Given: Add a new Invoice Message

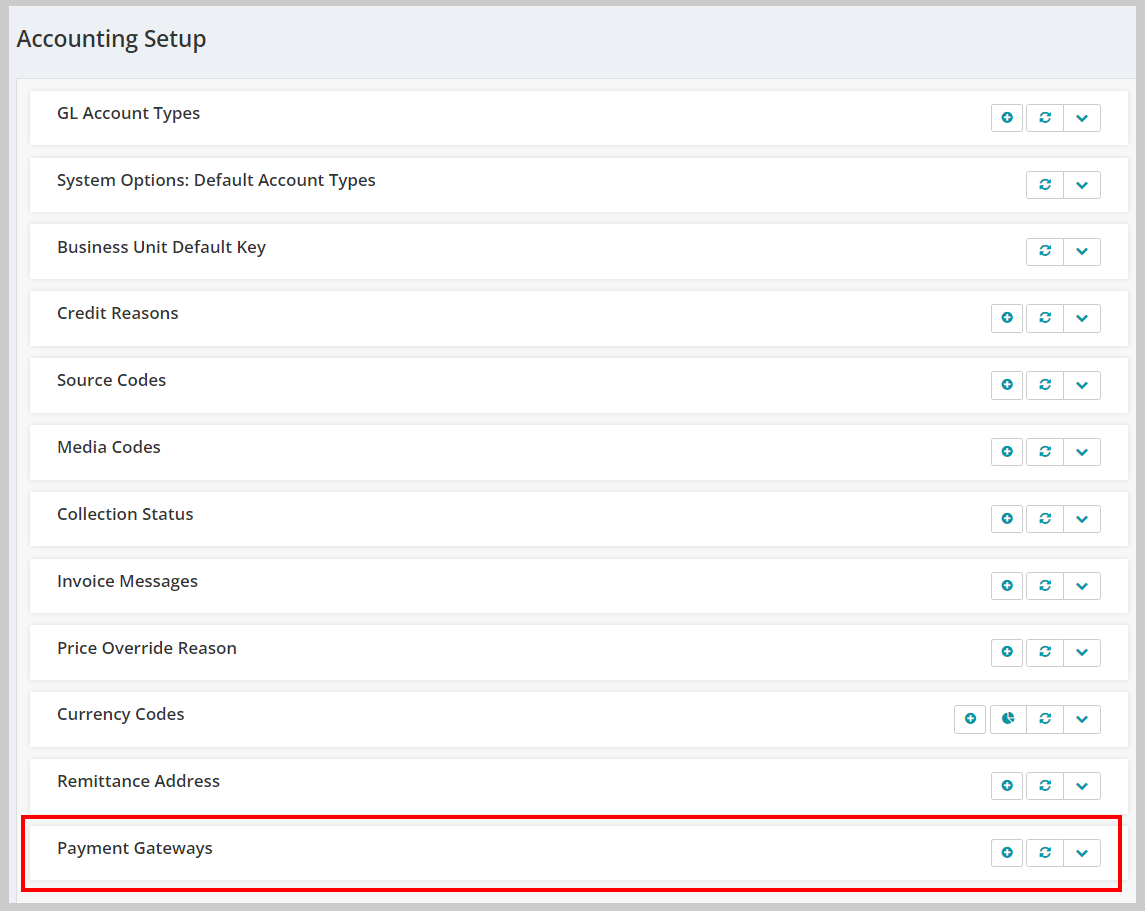Looking at the screenshot, I should pos(1006,585).
